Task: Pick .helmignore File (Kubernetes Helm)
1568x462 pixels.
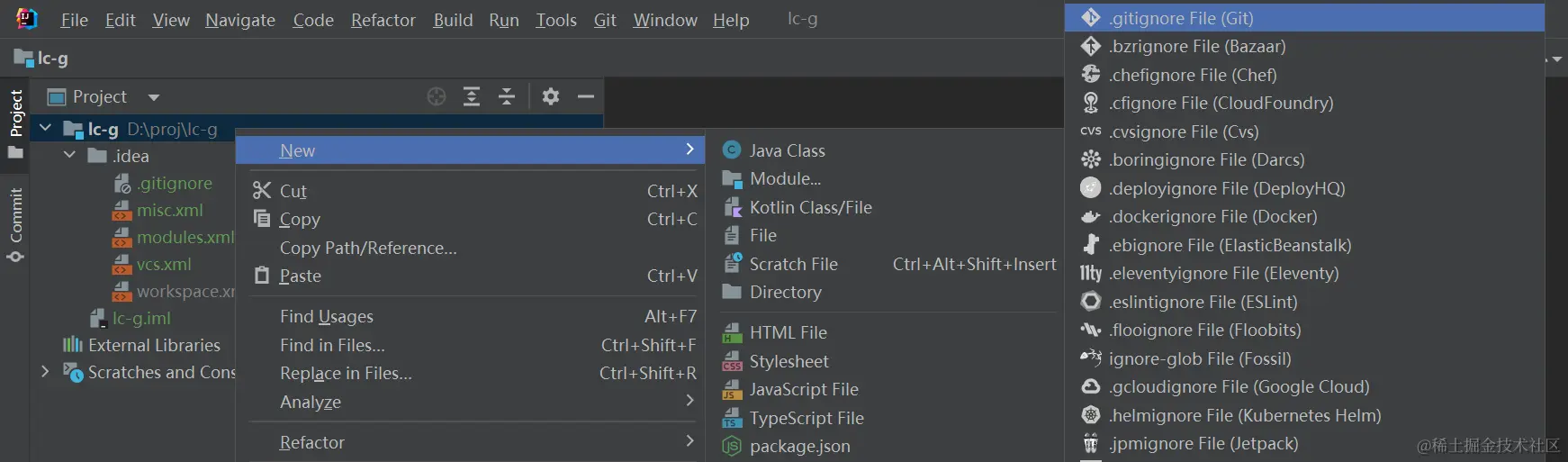Action: [x=1244, y=415]
